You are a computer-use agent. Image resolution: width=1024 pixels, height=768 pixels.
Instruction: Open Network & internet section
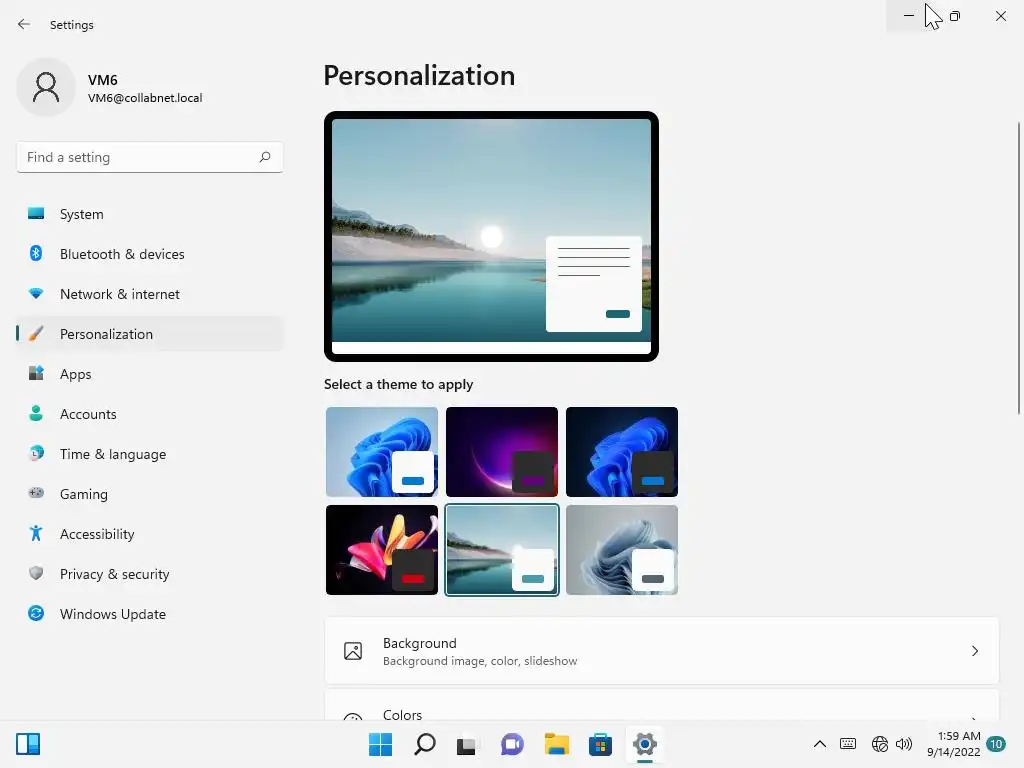tap(150, 294)
